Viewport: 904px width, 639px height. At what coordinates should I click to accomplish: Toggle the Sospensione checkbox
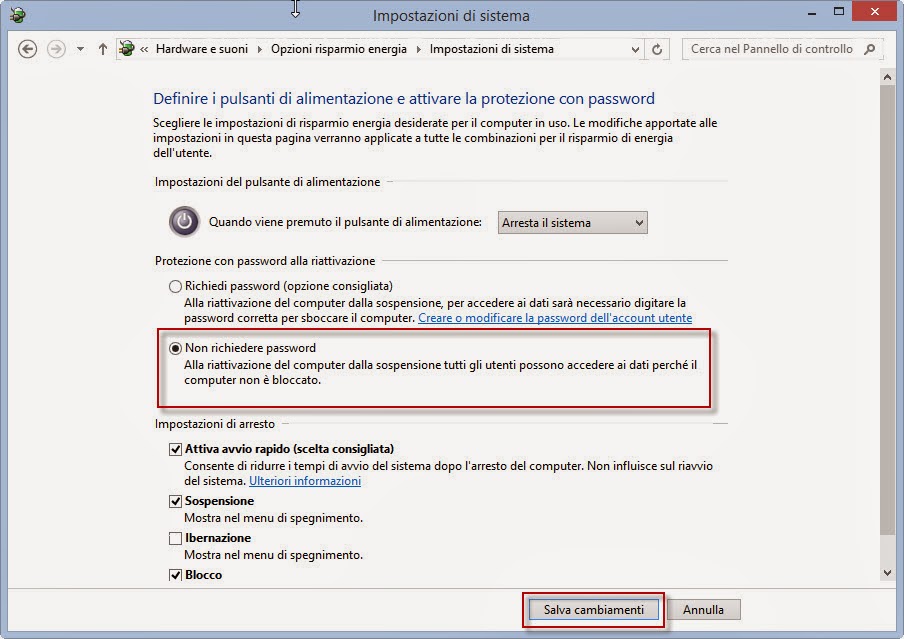pos(175,501)
